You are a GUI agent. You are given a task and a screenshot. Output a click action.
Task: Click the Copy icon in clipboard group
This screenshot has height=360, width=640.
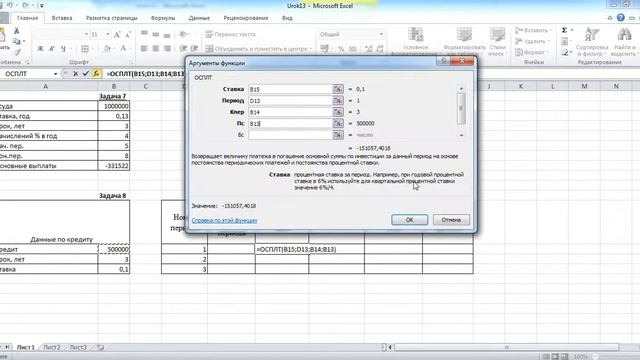coord(16,41)
